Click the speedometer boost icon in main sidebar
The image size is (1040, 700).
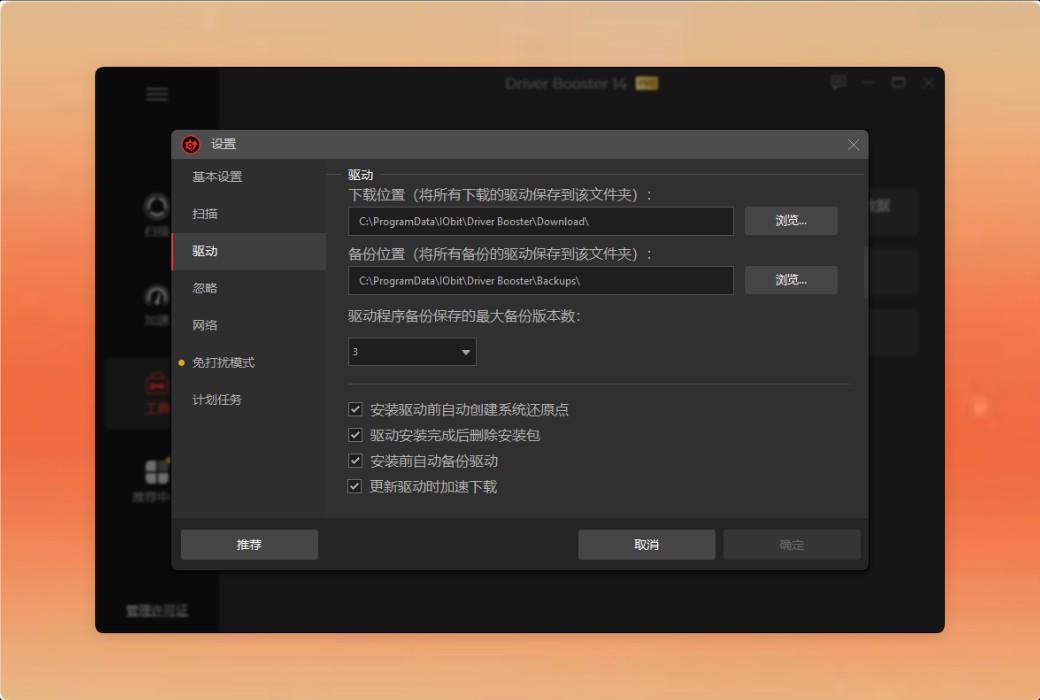pyautogui.click(x=157, y=295)
